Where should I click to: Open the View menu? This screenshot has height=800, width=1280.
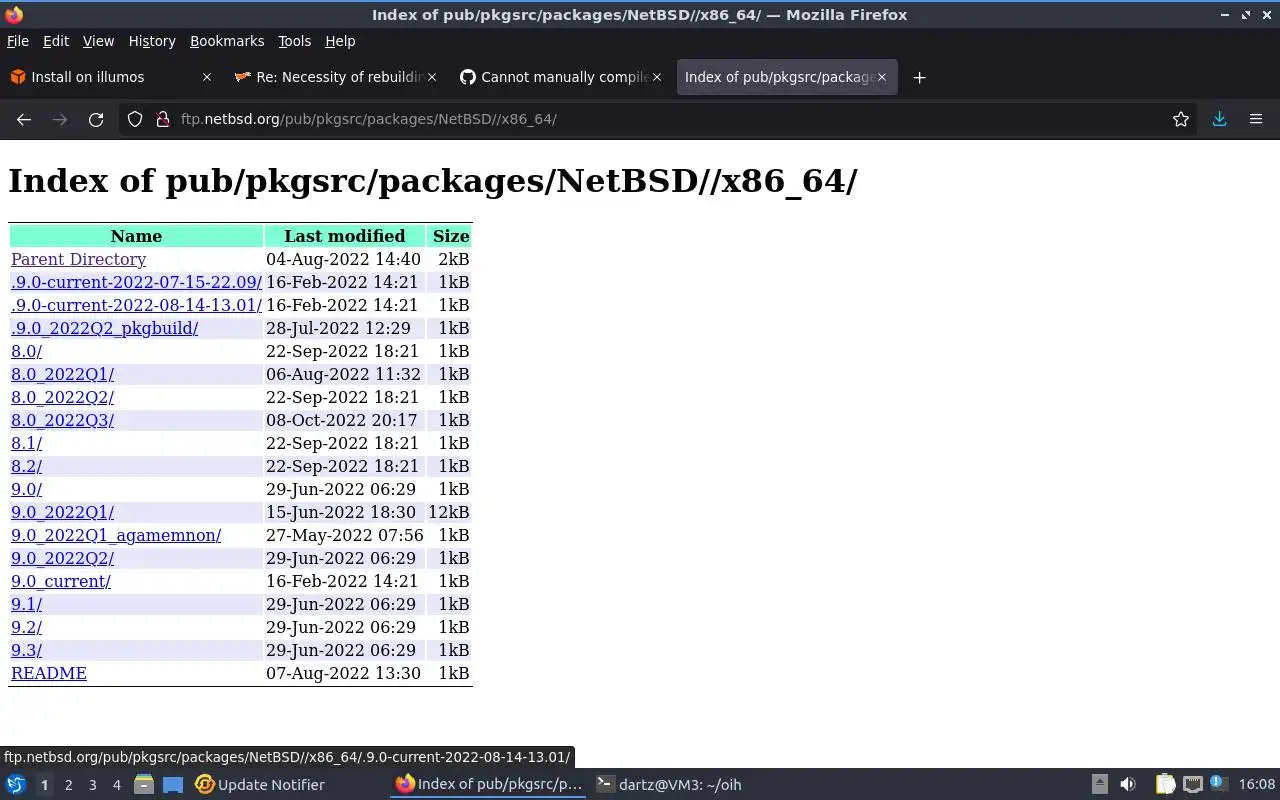click(x=98, y=41)
